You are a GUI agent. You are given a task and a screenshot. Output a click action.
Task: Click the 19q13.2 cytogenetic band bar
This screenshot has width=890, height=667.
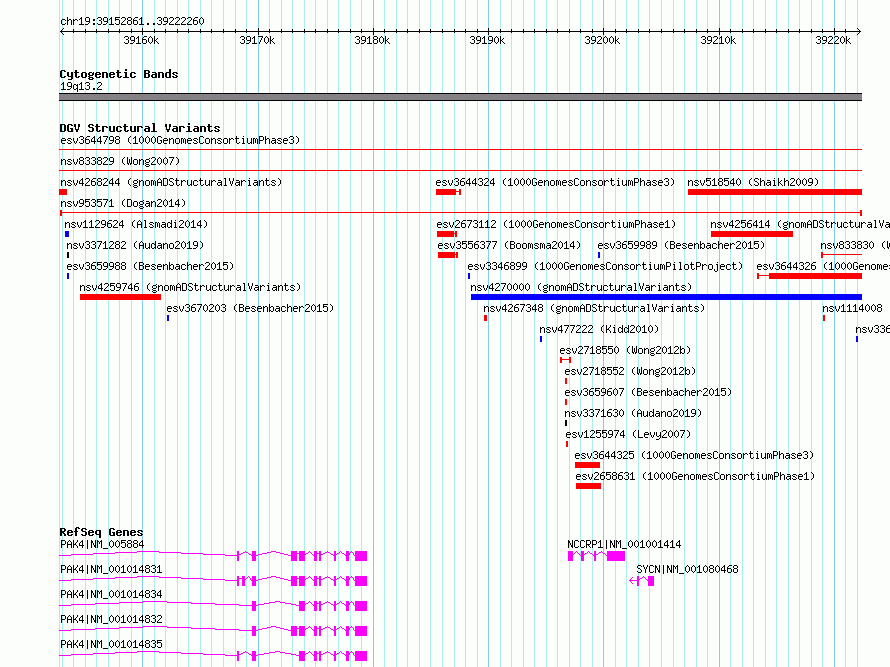(x=460, y=97)
